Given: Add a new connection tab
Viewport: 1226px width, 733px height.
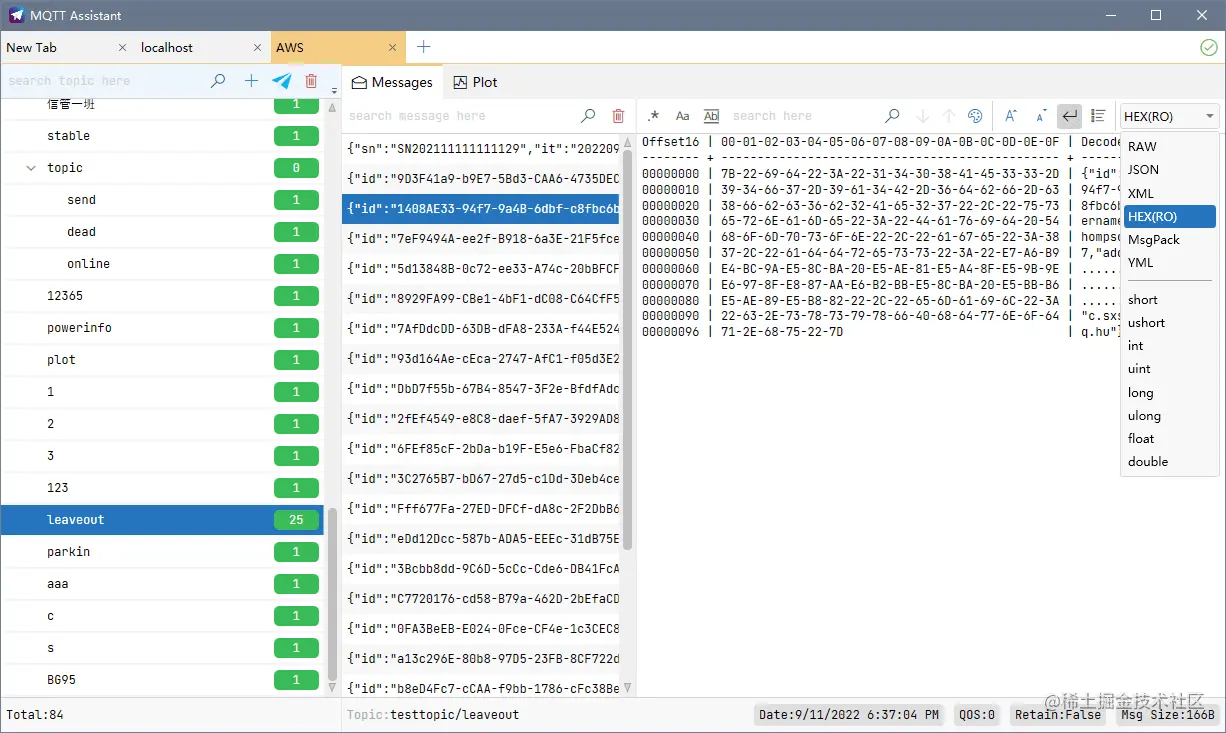Looking at the screenshot, I should pyautogui.click(x=423, y=47).
